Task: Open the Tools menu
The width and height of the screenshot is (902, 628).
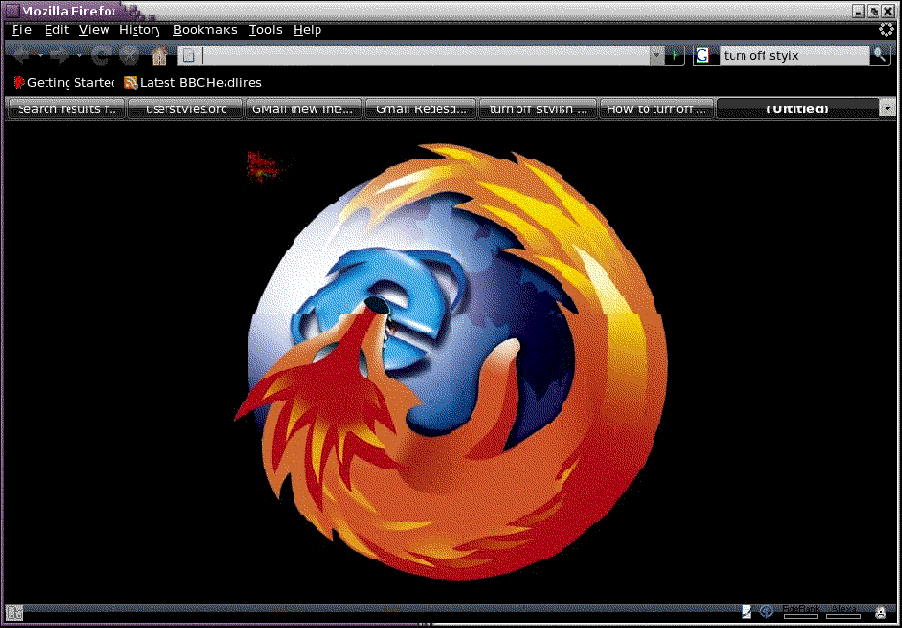Action: point(265,30)
